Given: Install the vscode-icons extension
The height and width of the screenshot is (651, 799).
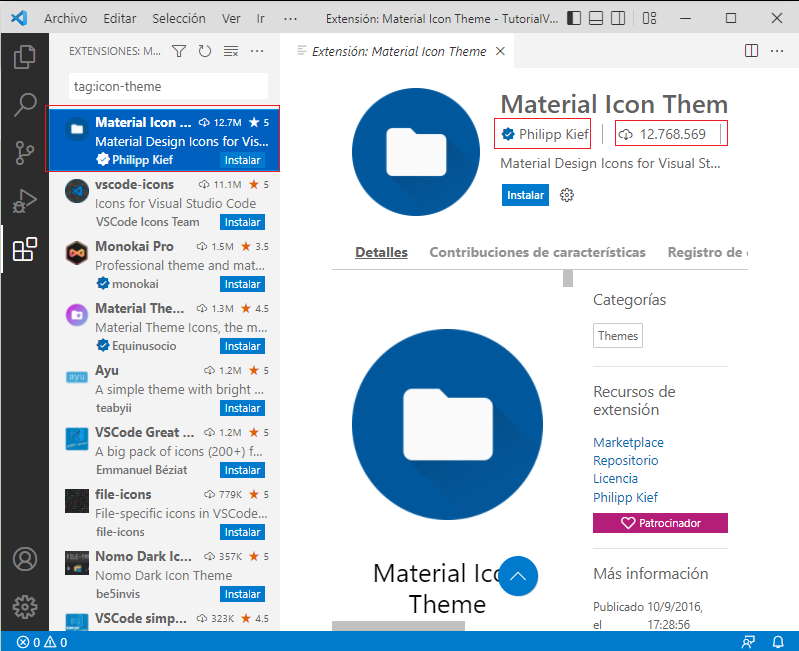Looking at the screenshot, I should [x=243, y=222].
